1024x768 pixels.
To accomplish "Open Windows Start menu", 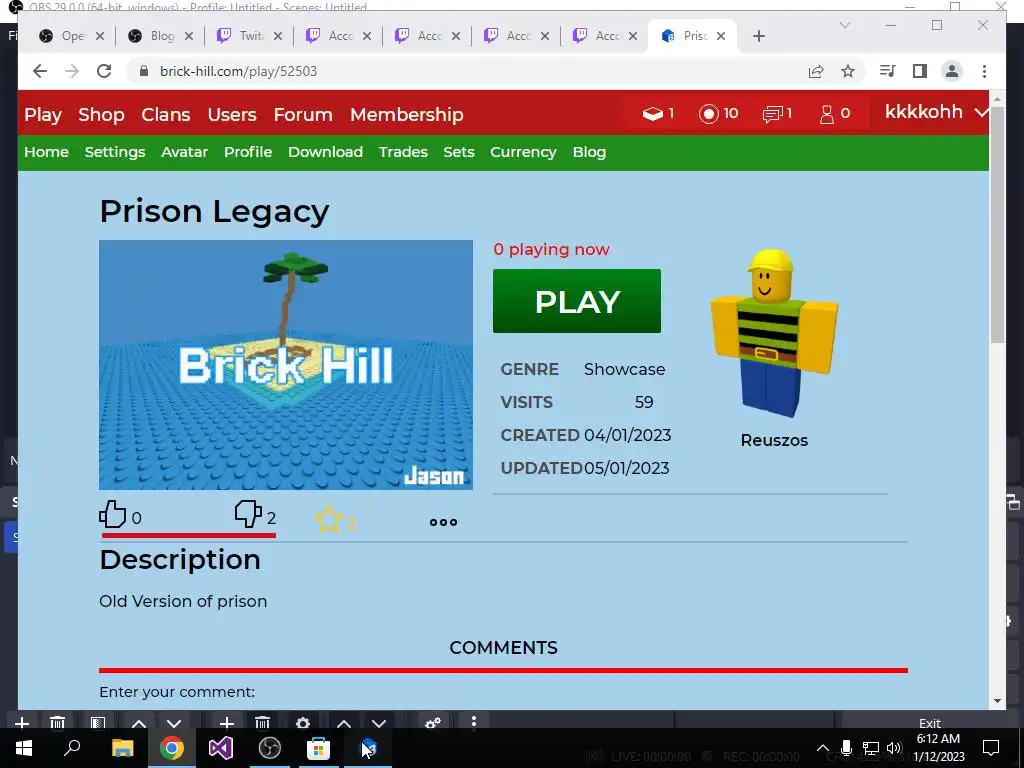I will click(x=24, y=748).
